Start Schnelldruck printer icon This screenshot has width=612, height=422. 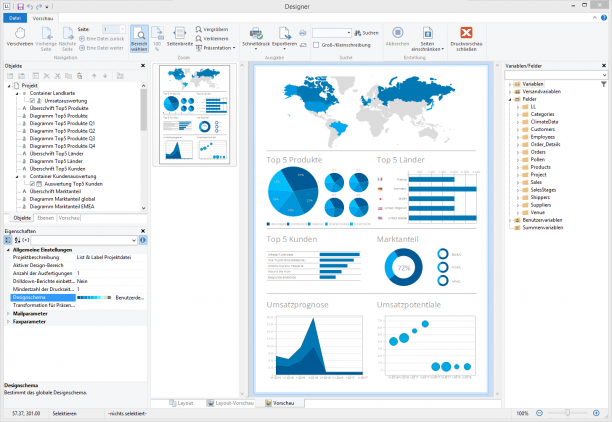(256, 33)
